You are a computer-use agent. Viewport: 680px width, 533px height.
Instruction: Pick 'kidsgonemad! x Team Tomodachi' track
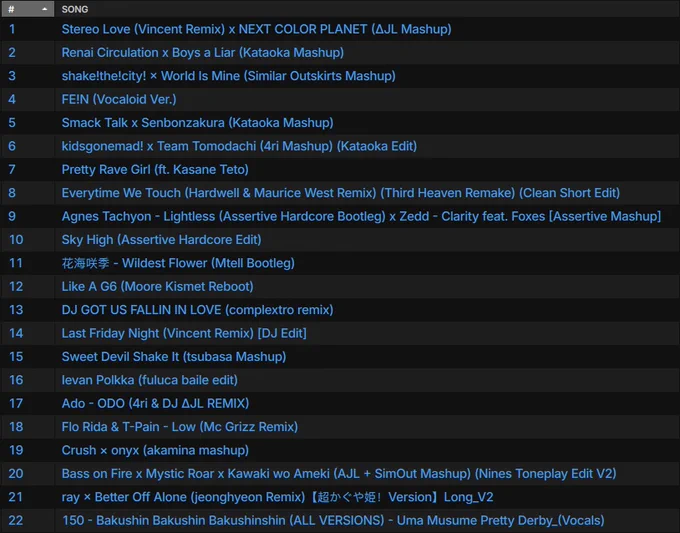point(239,146)
